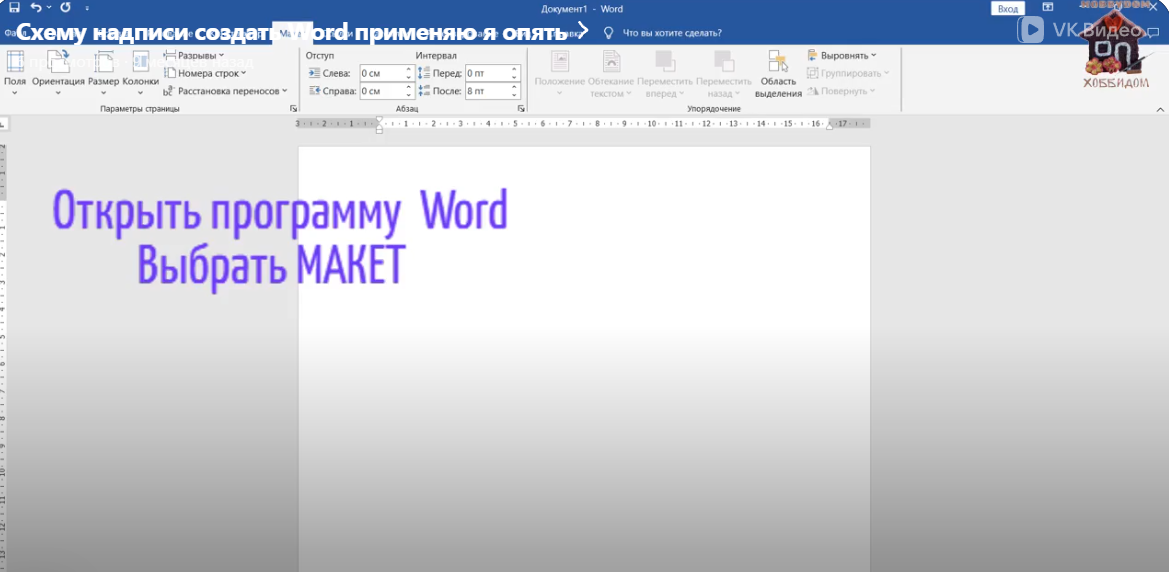Click the lightbulb Tell Me icon
The width and height of the screenshot is (1169, 572).
[x=608, y=33]
